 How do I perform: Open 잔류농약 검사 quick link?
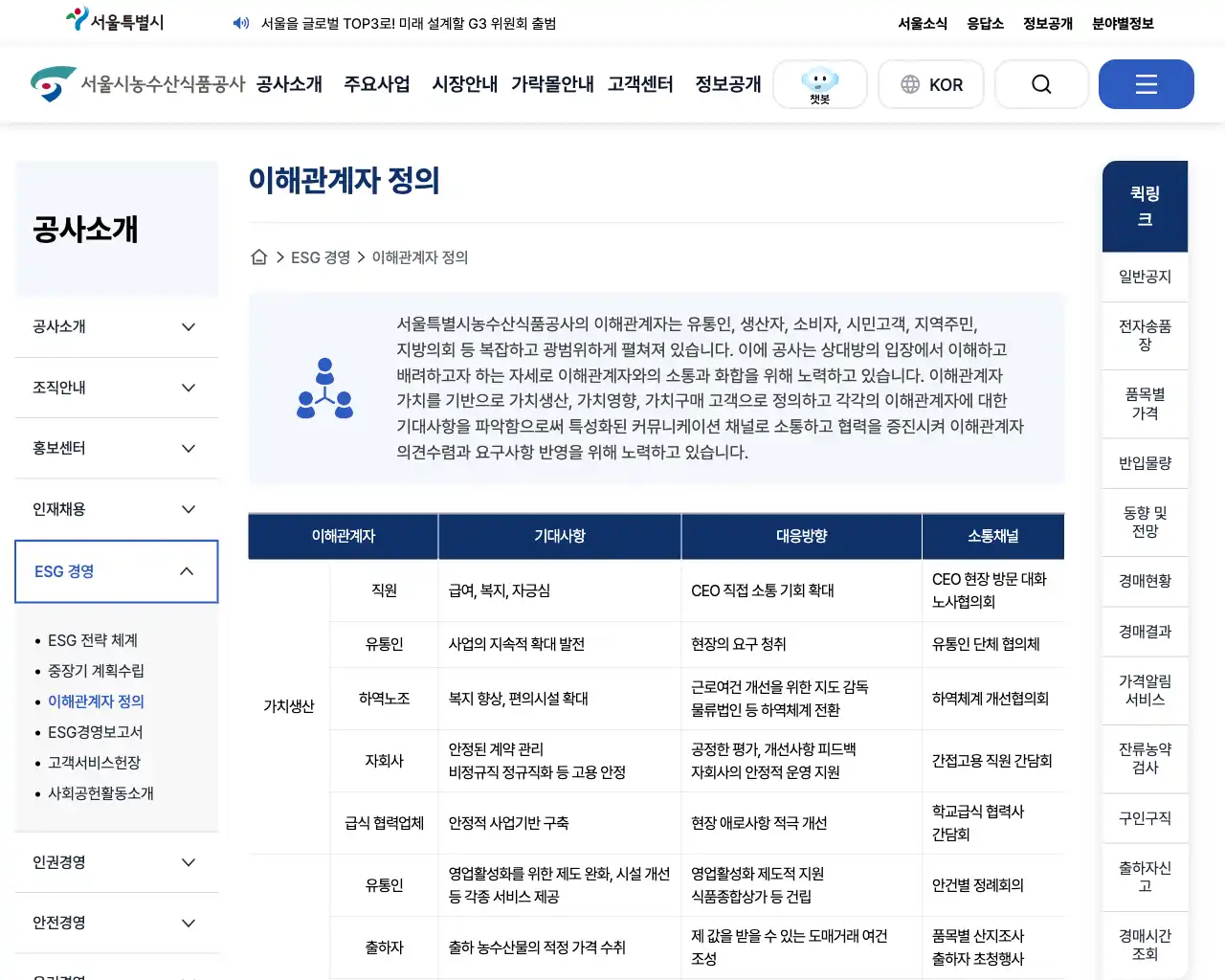pos(1146,758)
